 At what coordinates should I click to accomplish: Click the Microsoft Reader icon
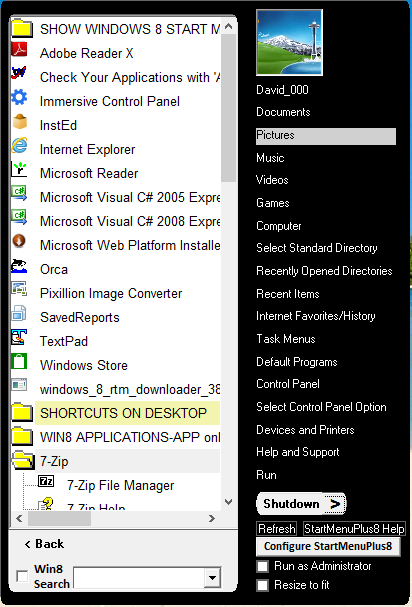[19, 170]
